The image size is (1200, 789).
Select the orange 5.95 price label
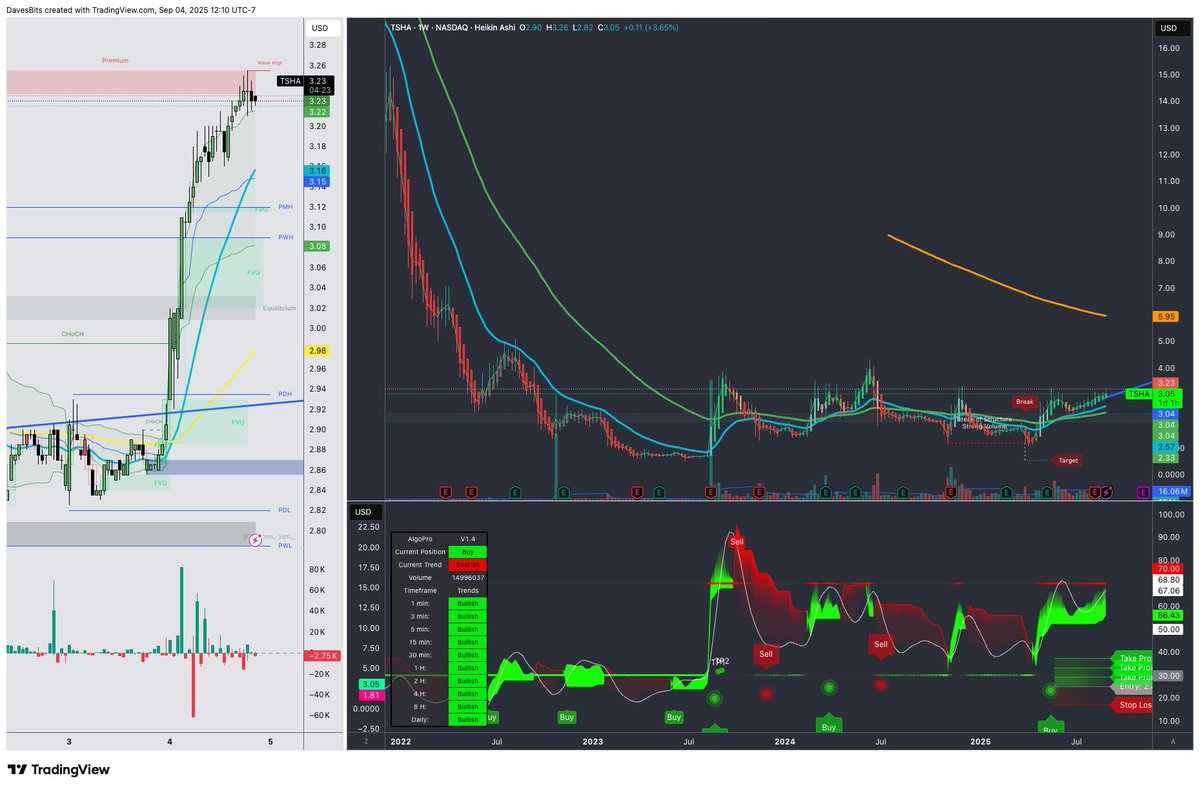(x=1167, y=316)
